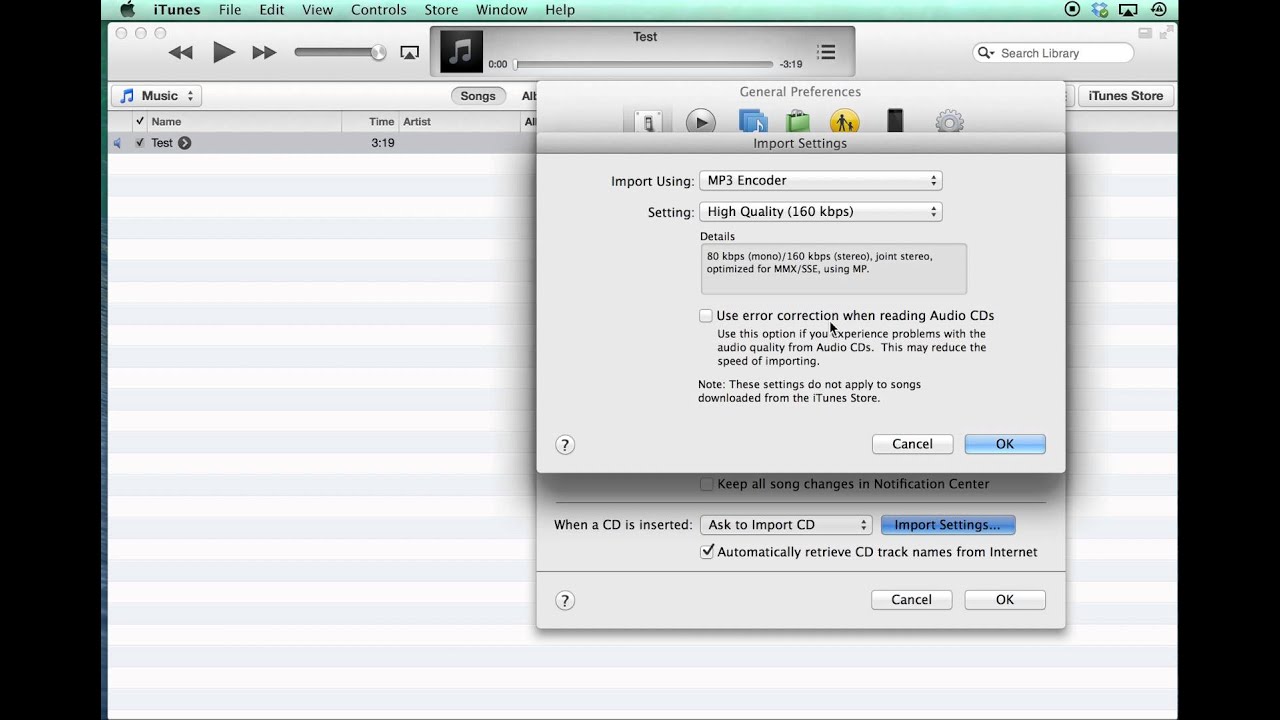The image size is (1280, 720).
Task: Select the Songs view tab
Action: pyautogui.click(x=478, y=96)
